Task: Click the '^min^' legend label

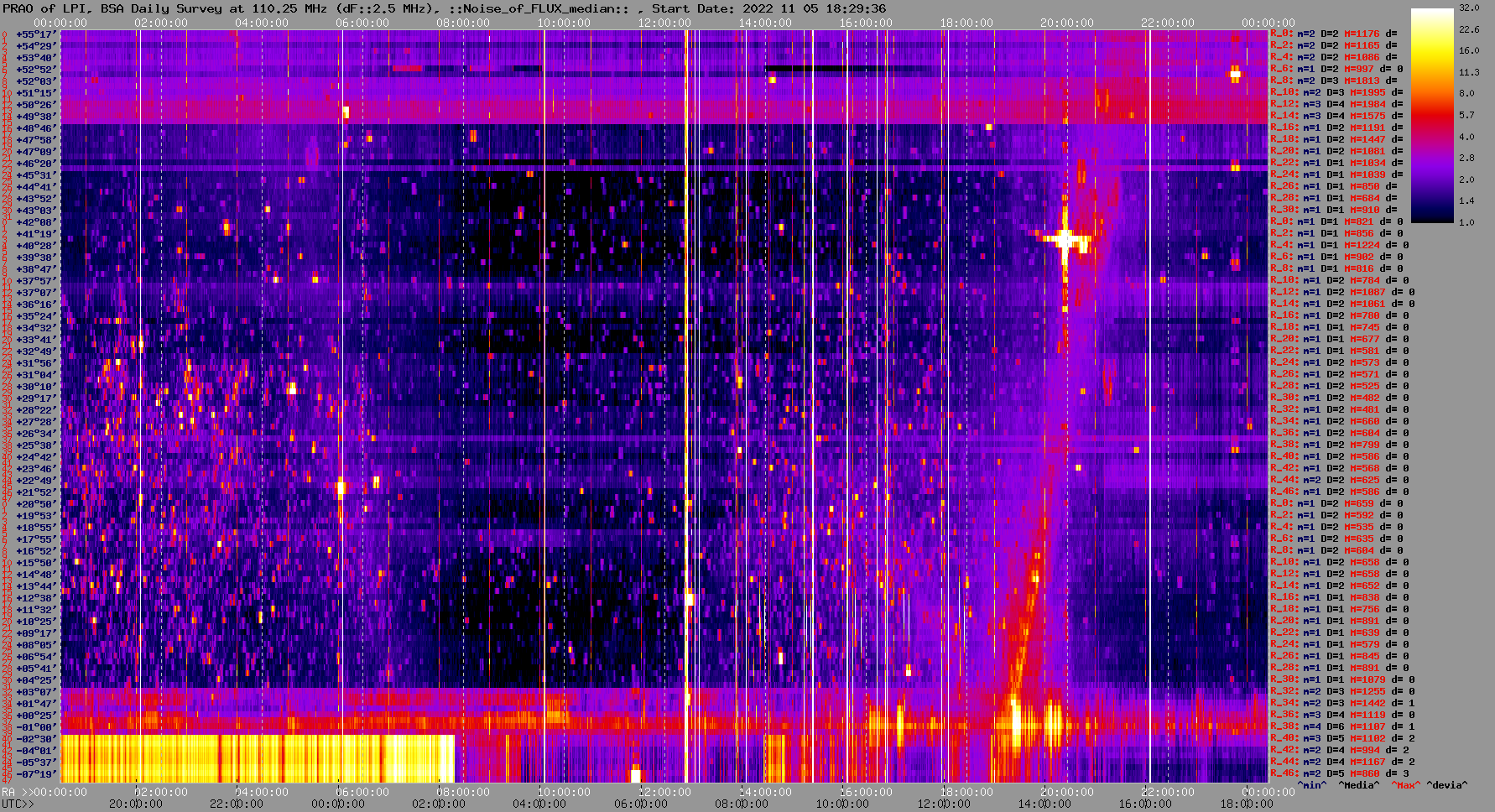Action: tap(1312, 786)
